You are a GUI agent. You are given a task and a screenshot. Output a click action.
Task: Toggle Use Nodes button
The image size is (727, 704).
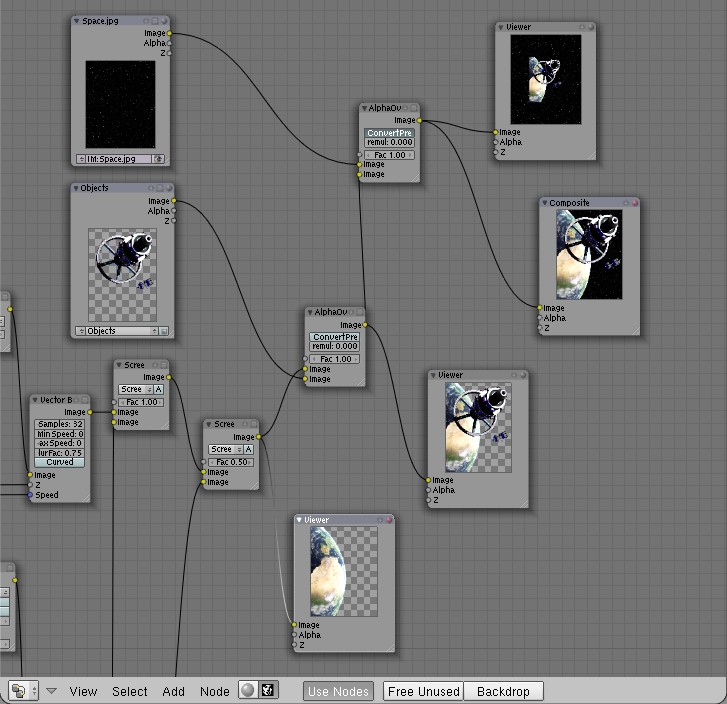[x=338, y=691]
